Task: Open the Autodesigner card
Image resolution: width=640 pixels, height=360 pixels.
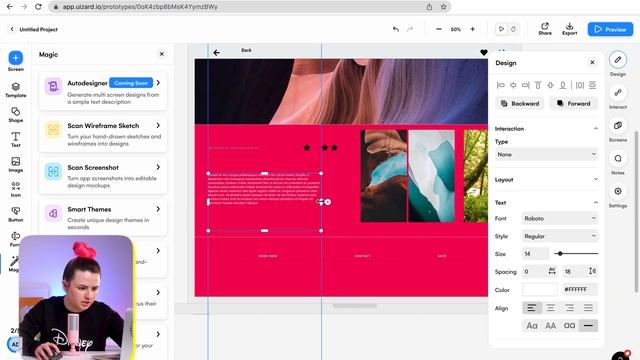Action: point(103,91)
